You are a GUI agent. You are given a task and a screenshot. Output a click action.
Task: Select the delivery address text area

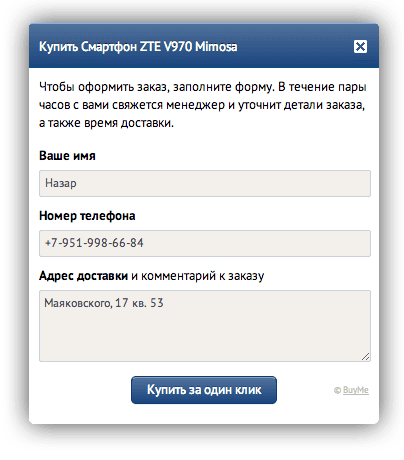tap(205, 326)
